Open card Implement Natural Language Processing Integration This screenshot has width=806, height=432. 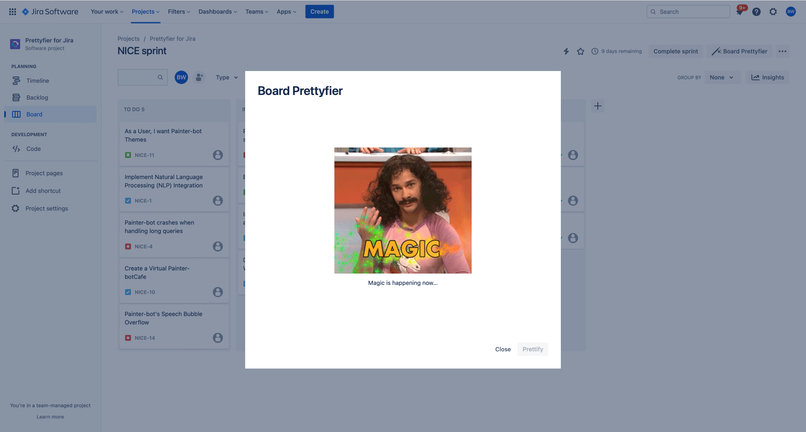point(174,190)
